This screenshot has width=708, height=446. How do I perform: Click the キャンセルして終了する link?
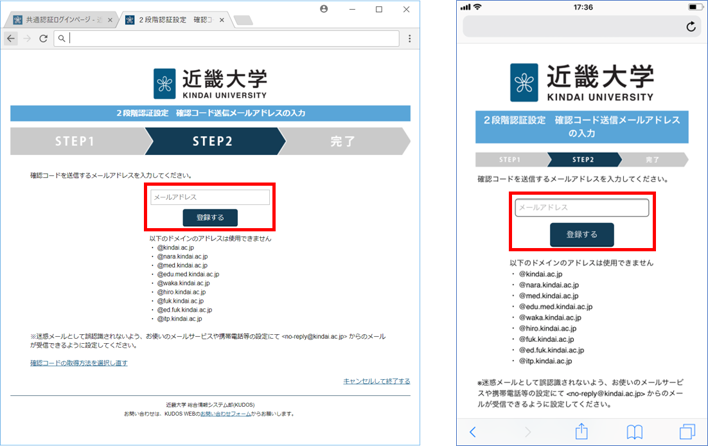pos(376,381)
